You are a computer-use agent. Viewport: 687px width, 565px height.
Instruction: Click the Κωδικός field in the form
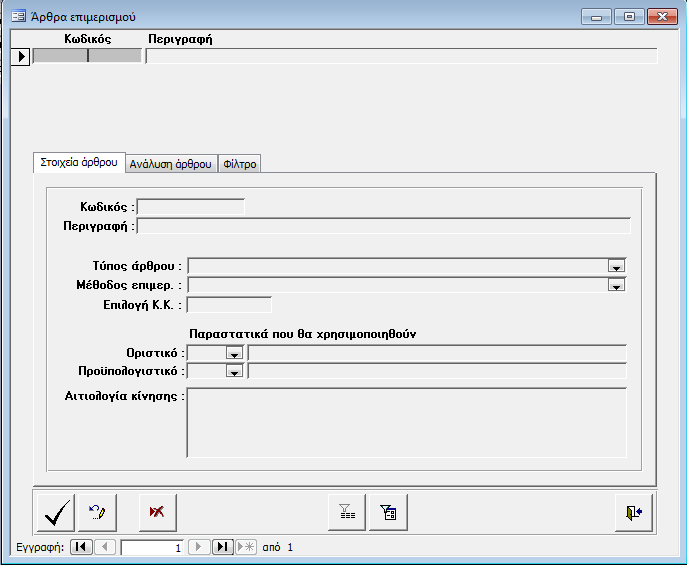pos(190,207)
